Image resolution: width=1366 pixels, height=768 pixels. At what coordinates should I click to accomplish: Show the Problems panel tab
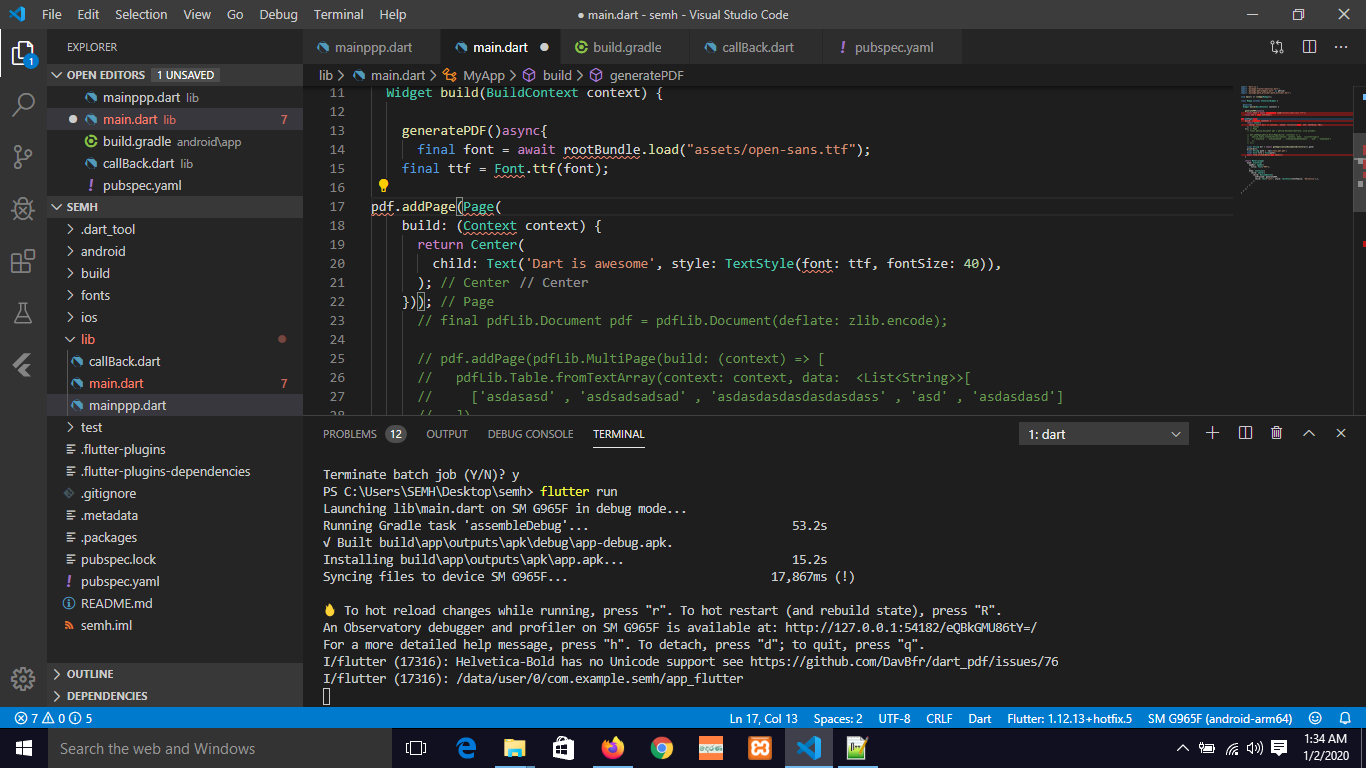364,434
